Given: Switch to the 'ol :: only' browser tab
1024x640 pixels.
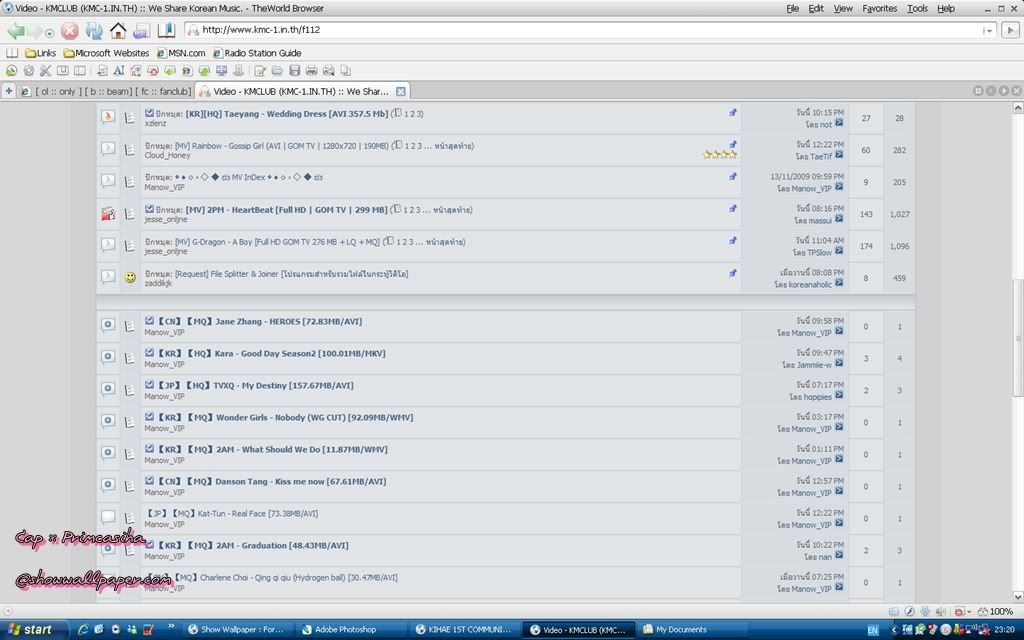Looking at the screenshot, I should click(106, 91).
